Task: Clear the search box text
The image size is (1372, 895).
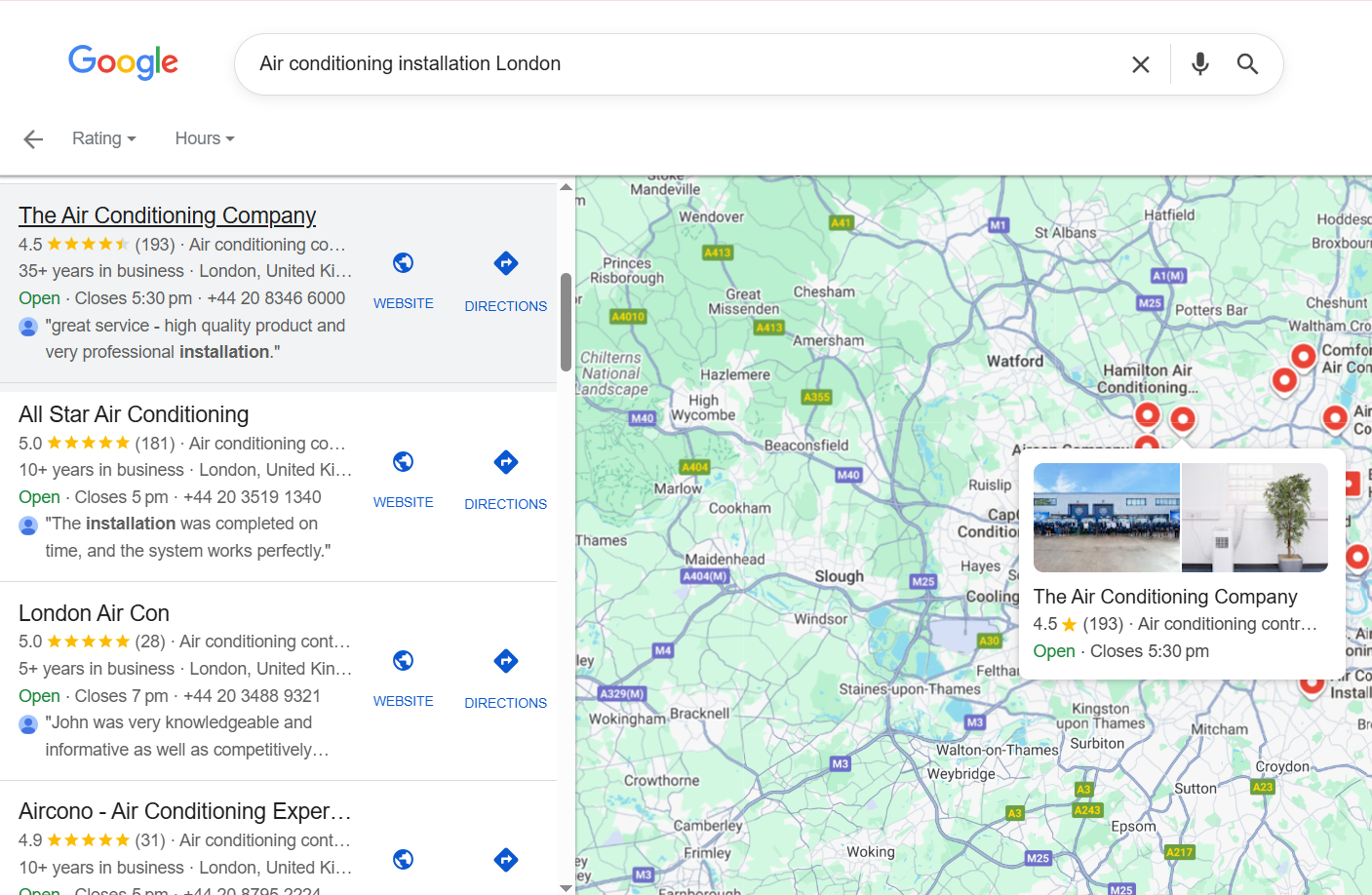Action: tap(1140, 64)
